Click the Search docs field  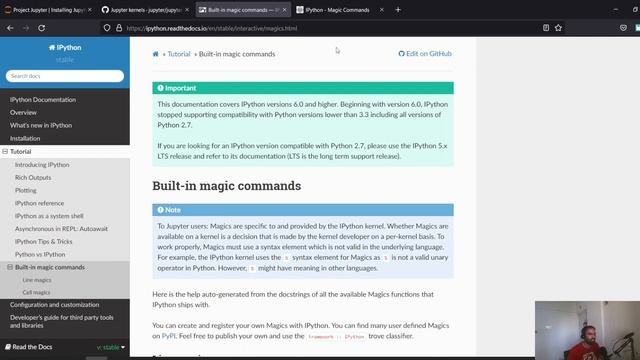click(65, 76)
